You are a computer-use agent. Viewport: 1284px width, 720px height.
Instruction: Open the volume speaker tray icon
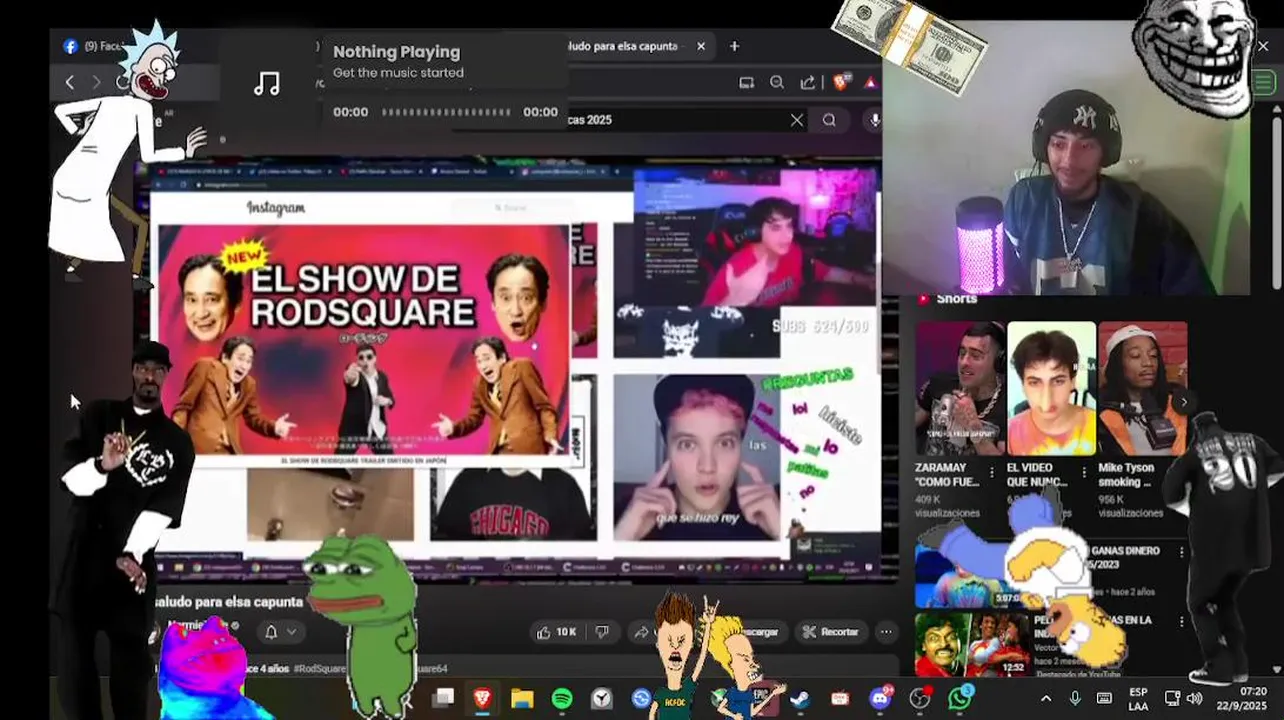(1194, 698)
